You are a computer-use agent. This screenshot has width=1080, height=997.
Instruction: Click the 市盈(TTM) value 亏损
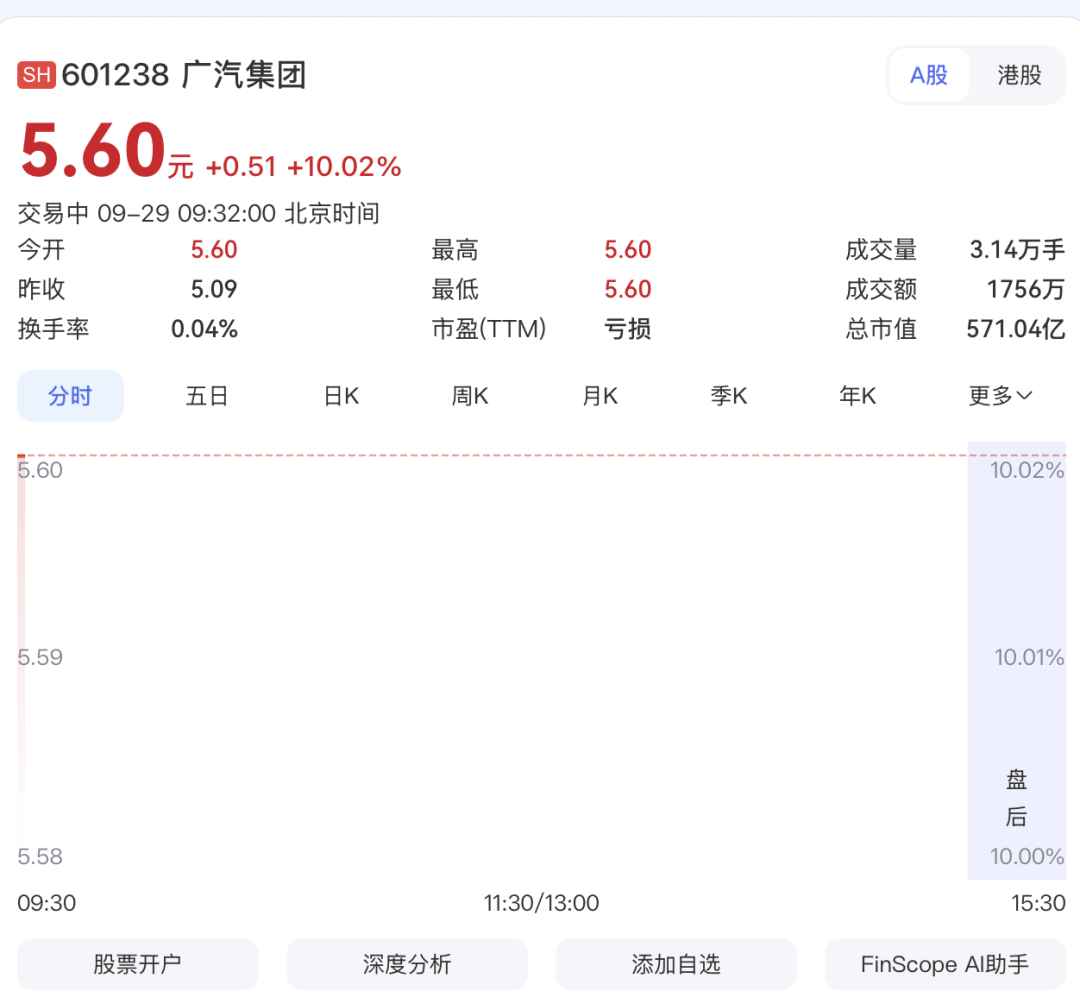click(x=627, y=329)
